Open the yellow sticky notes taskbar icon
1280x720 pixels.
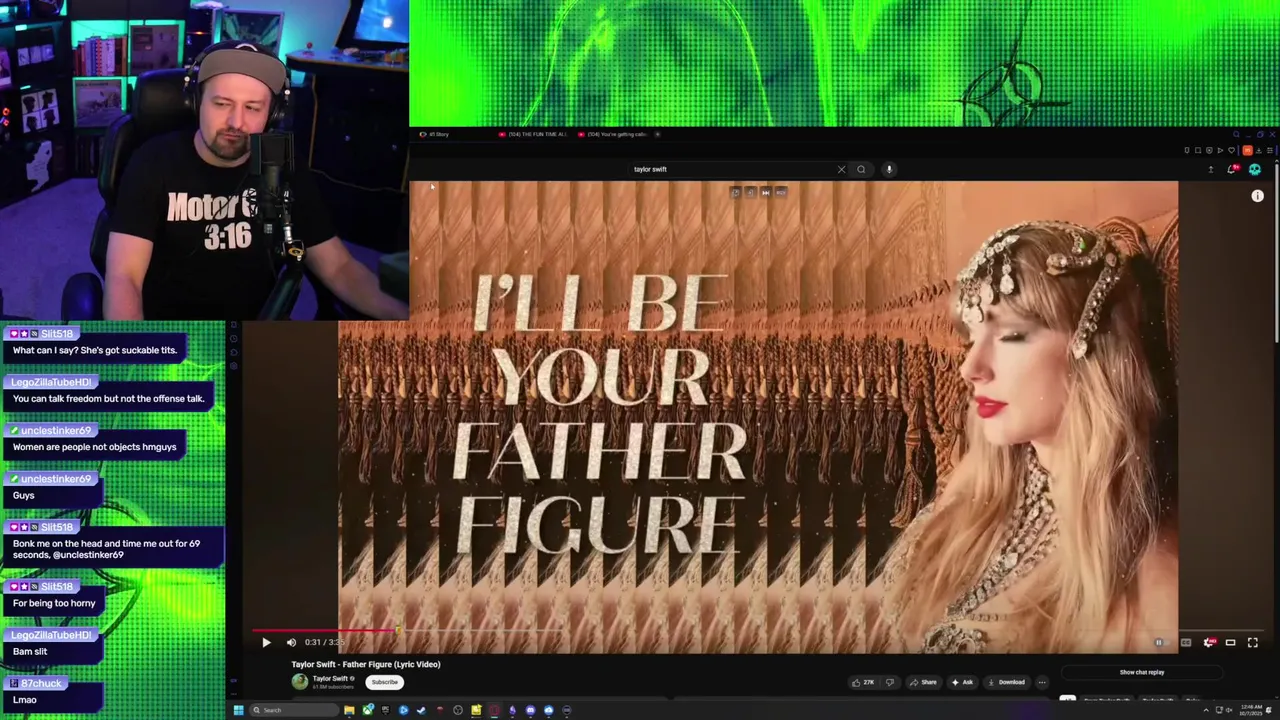(476, 710)
